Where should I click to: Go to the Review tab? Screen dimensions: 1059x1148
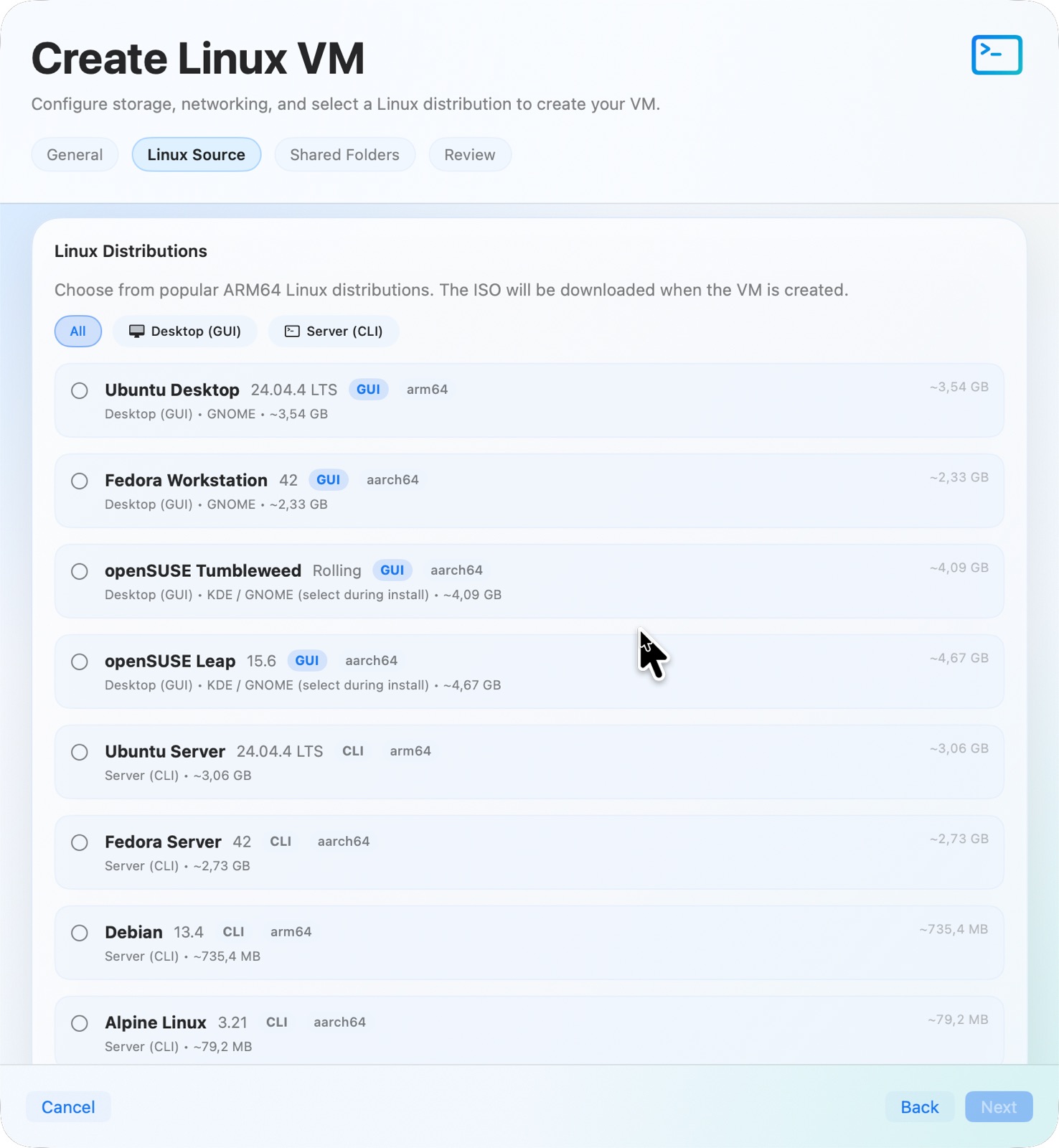[x=470, y=154]
